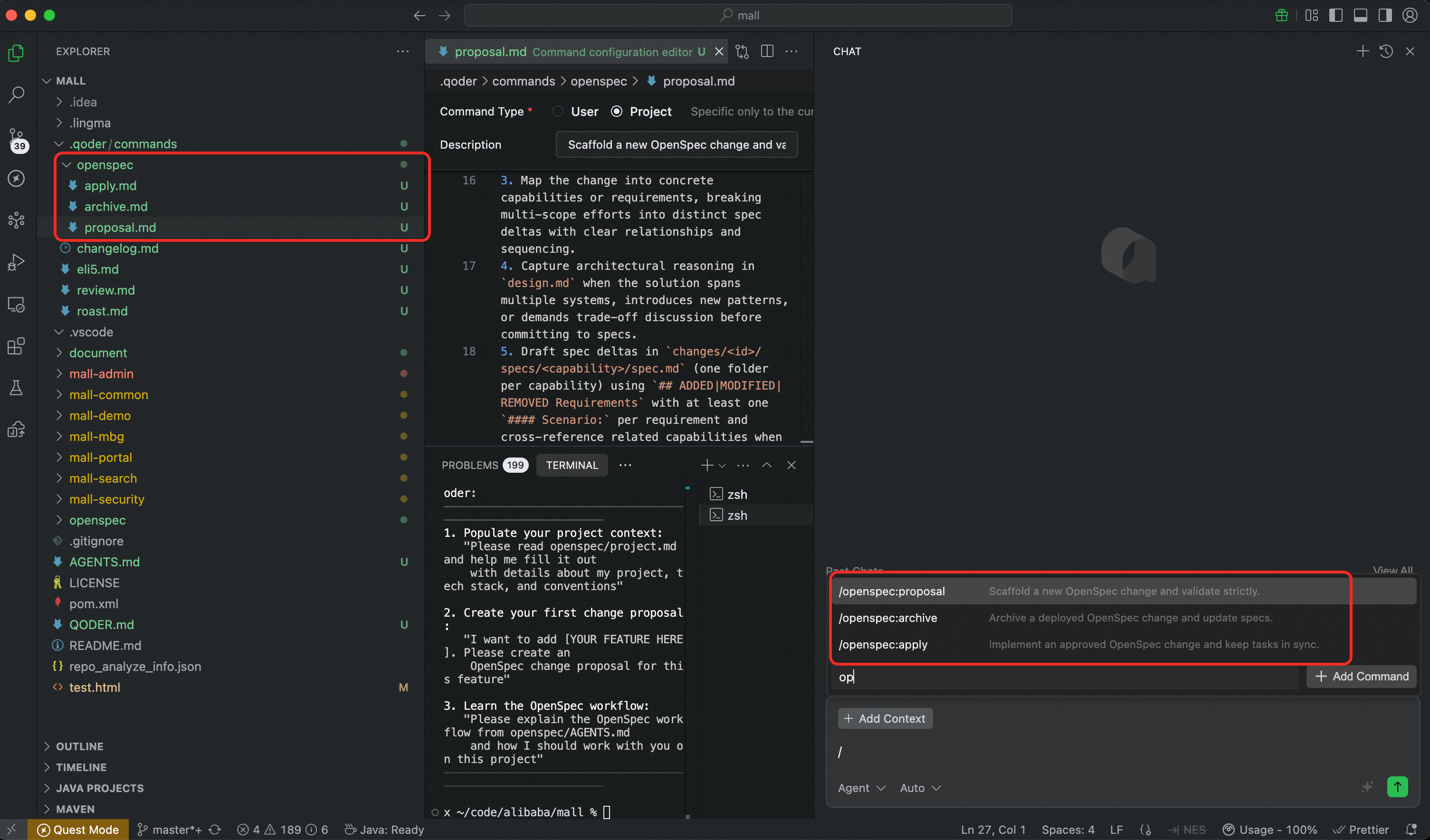Open the Extensions view icon
This screenshot has height=840, width=1430.
(x=17, y=346)
